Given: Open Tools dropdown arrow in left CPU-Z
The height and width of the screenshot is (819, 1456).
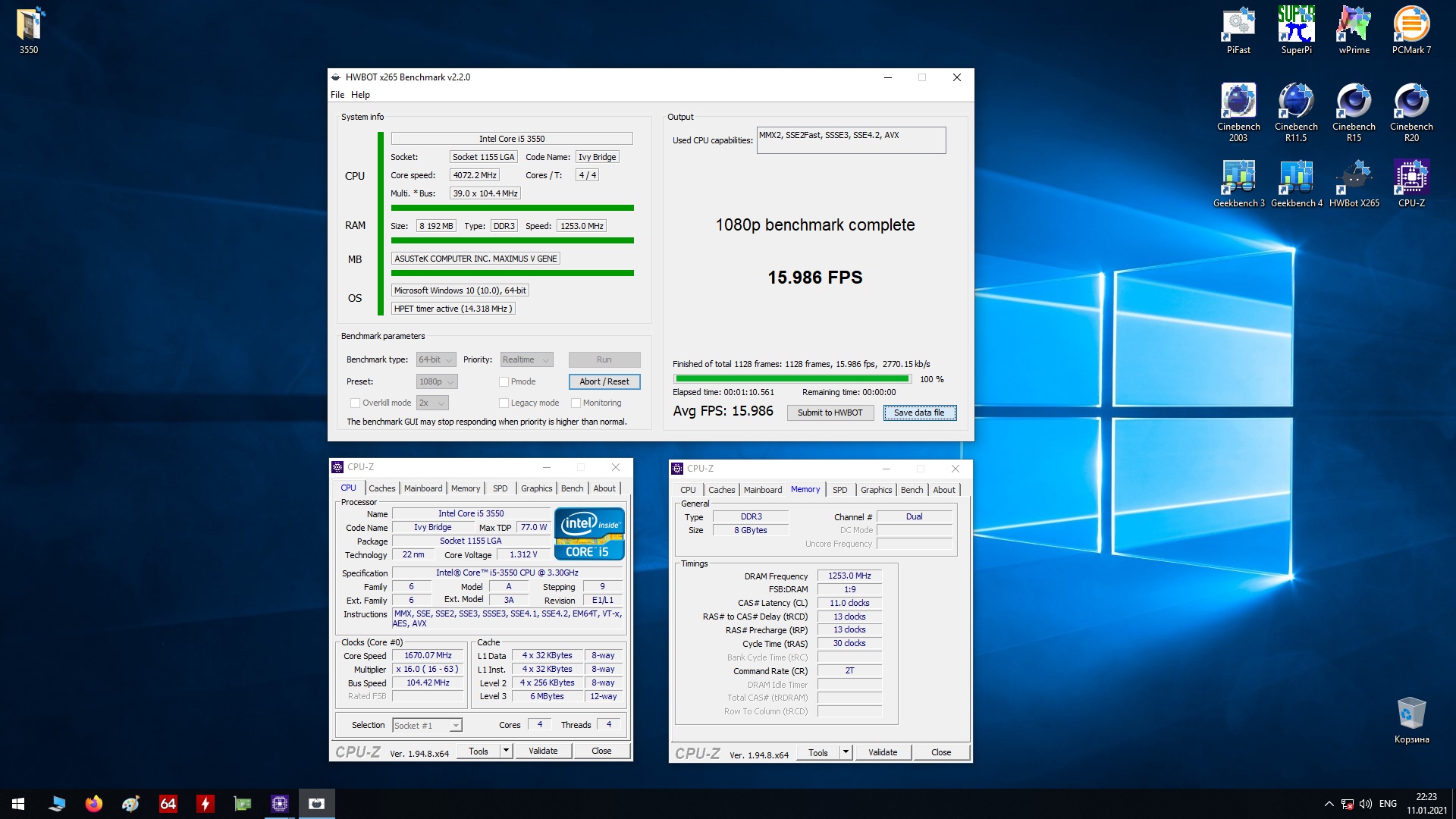Looking at the screenshot, I should click(x=507, y=751).
